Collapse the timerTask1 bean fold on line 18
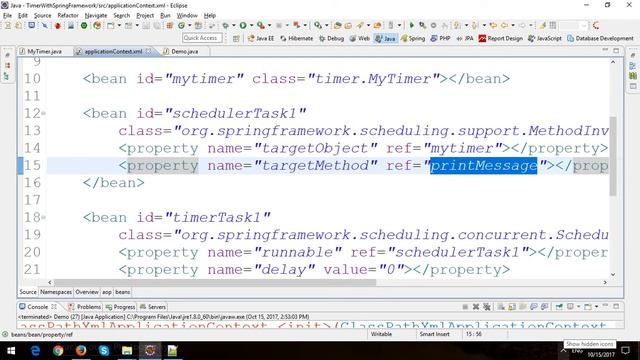The image size is (640, 360). click(43, 217)
